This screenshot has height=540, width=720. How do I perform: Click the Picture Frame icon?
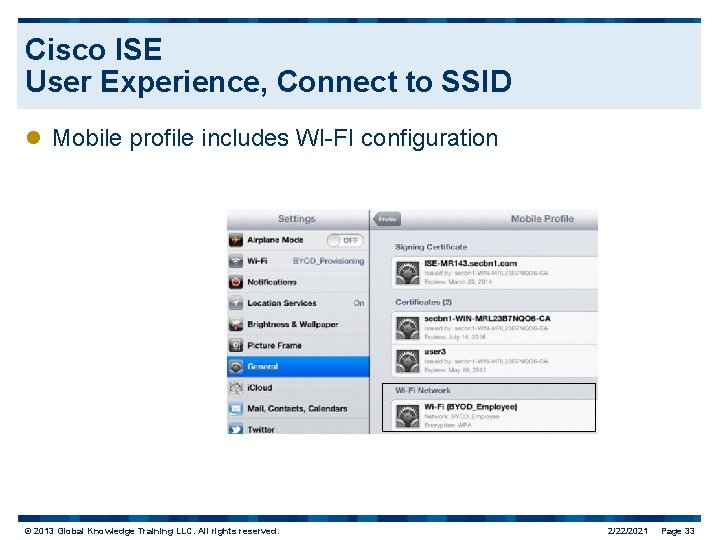pos(236,345)
